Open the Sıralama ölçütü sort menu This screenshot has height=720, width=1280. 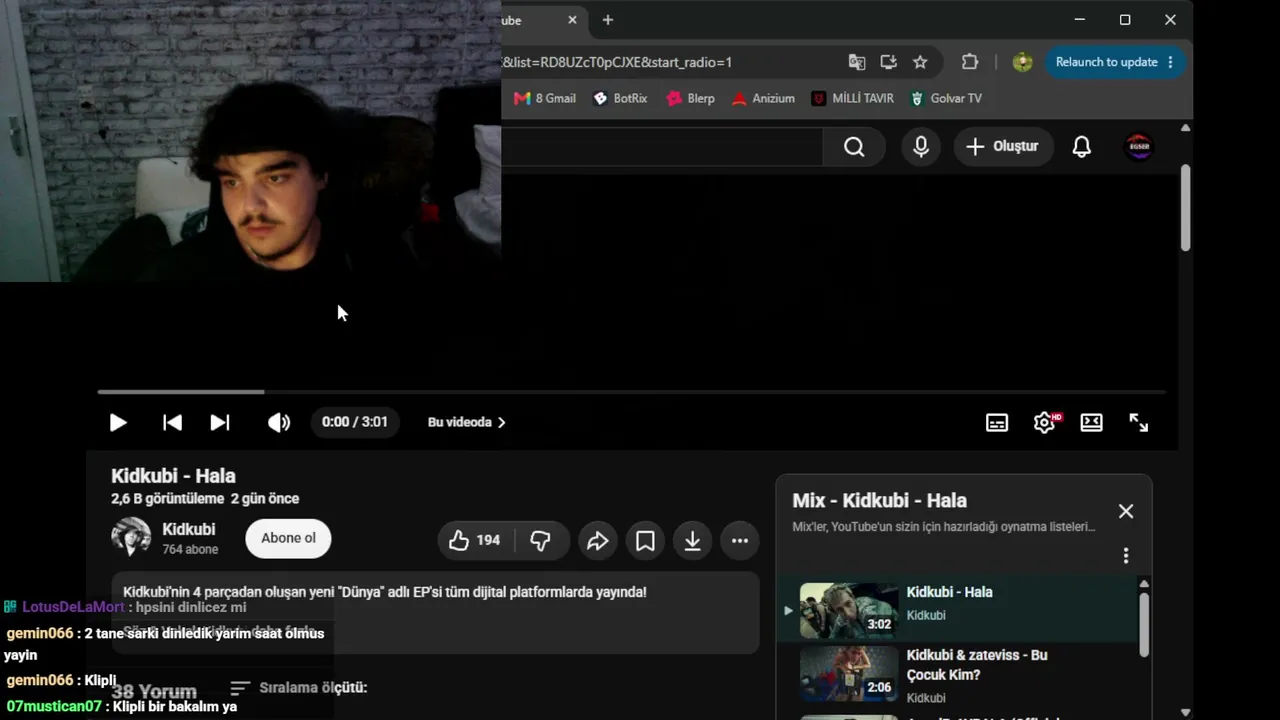point(299,688)
